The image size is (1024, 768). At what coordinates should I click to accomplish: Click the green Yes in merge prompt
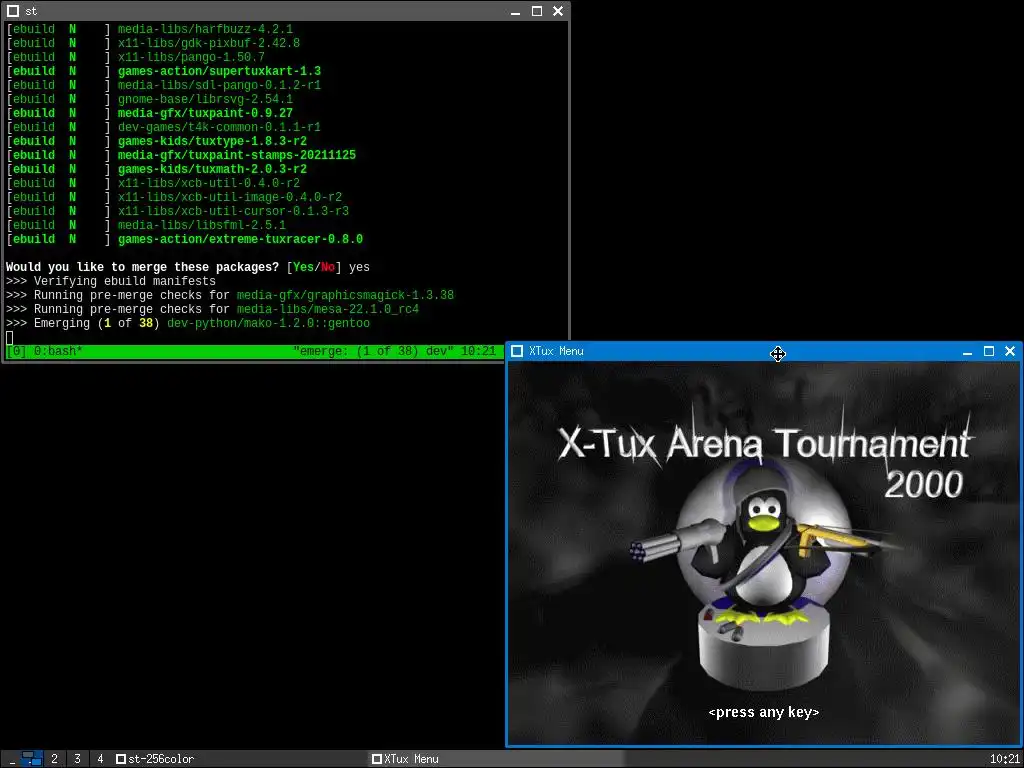(304, 267)
